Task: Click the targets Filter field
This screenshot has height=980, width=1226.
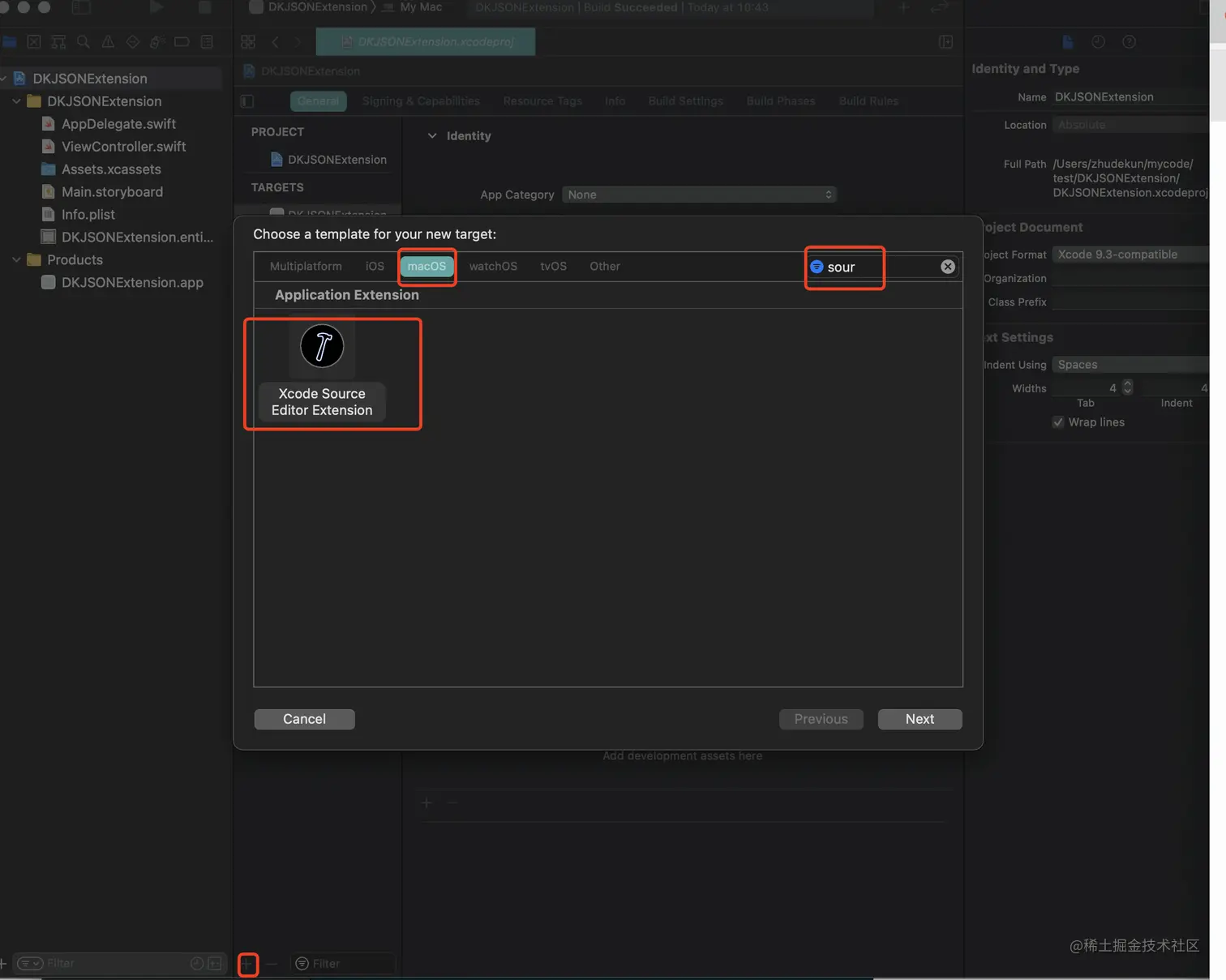Action: click(x=342, y=964)
